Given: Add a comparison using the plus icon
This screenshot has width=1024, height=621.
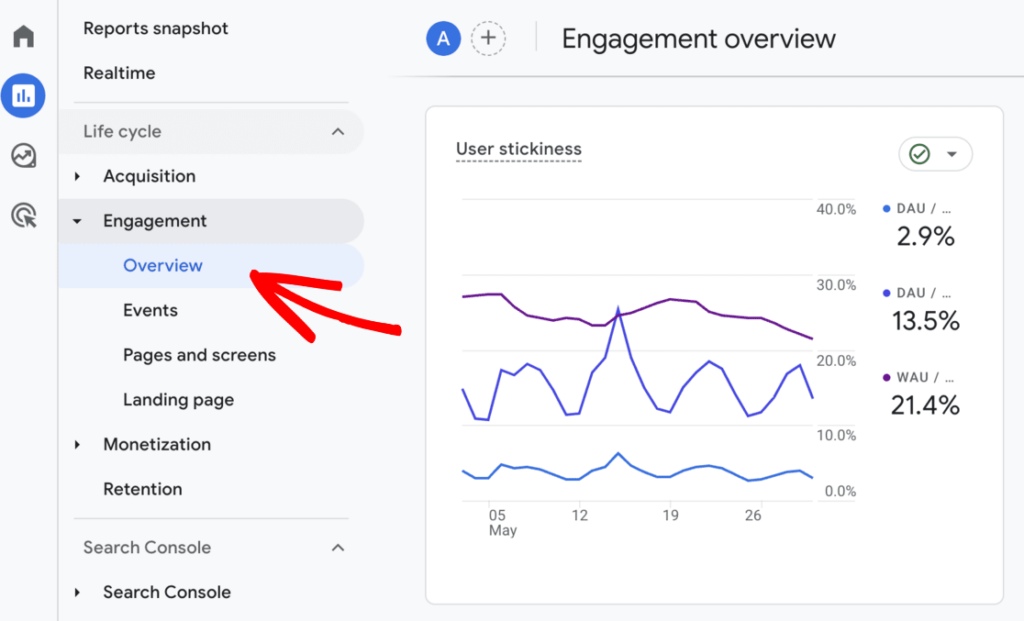Looking at the screenshot, I should (x=488, y=38).
